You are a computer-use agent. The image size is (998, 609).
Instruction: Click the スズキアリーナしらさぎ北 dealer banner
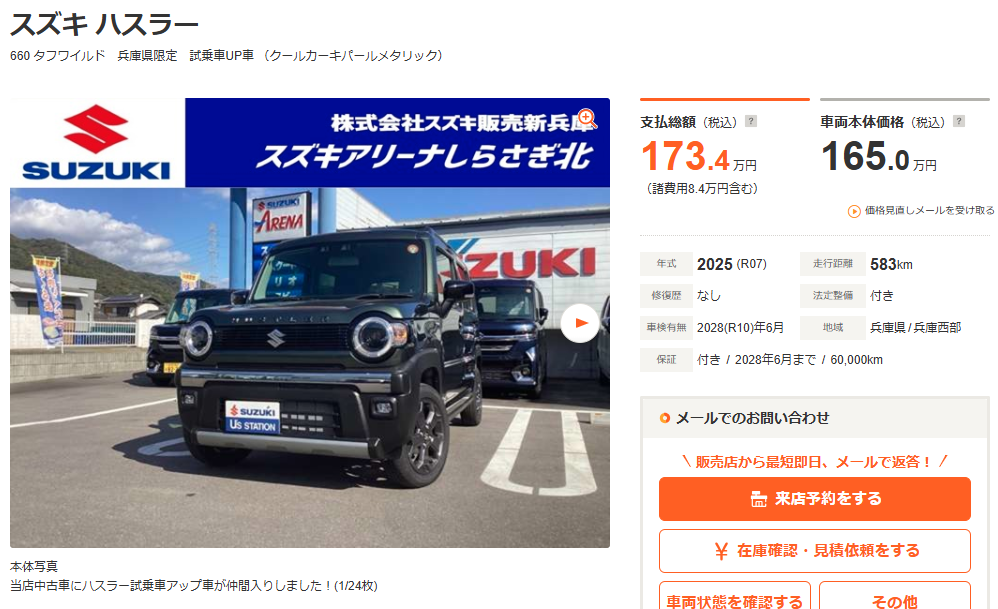tap(397, 143)
